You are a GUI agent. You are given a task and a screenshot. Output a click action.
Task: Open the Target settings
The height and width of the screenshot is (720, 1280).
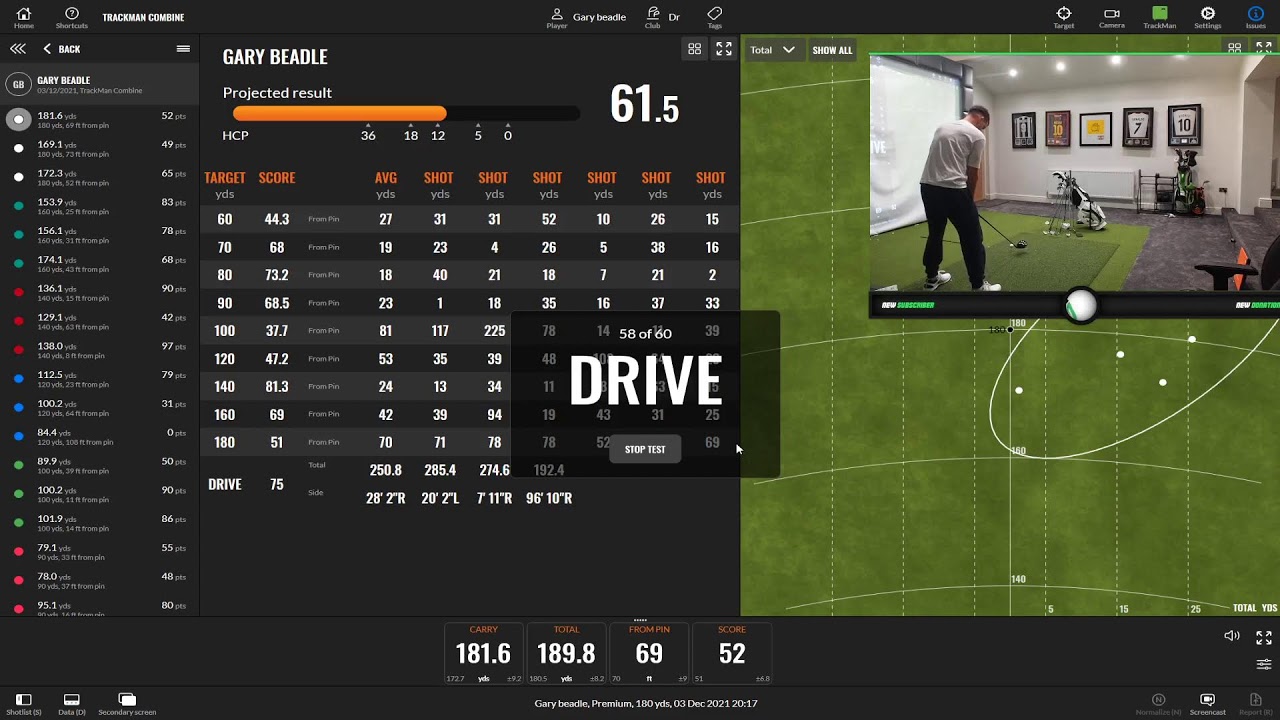tap(1064, 17)
